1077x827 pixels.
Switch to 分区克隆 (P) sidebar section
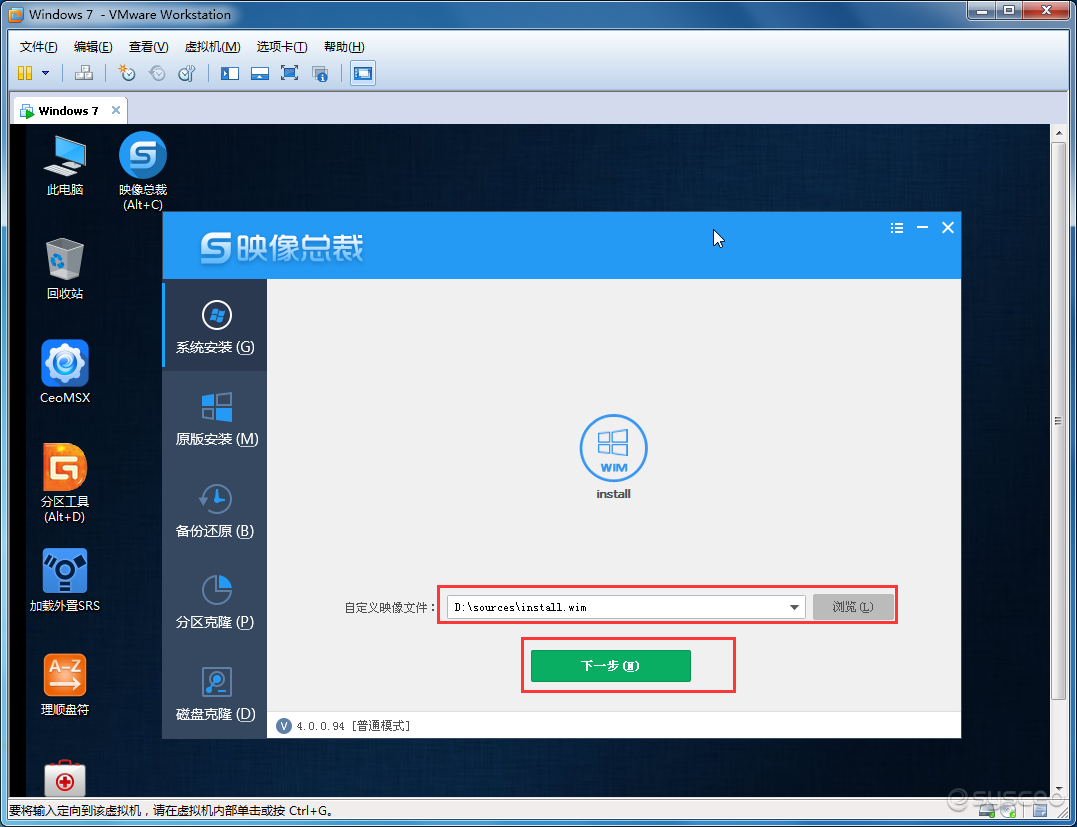pos(215,601)
